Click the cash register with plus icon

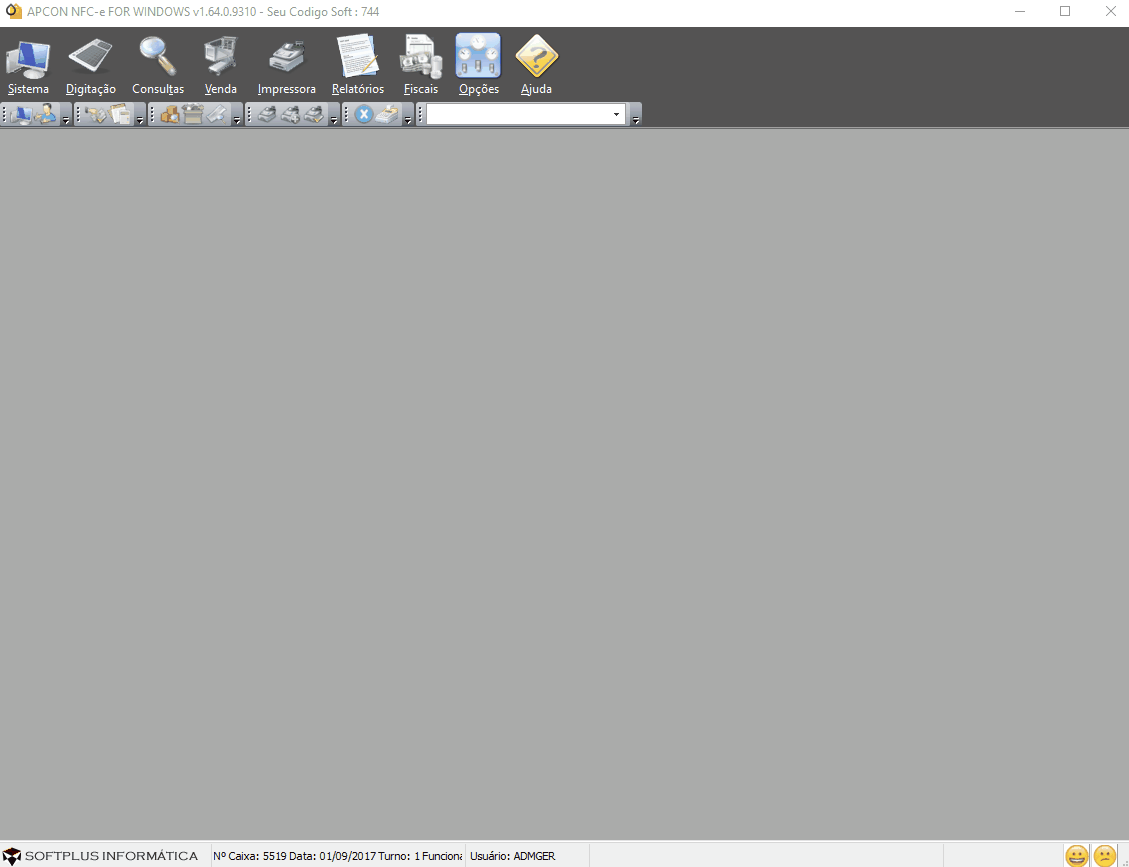(290, 114)
